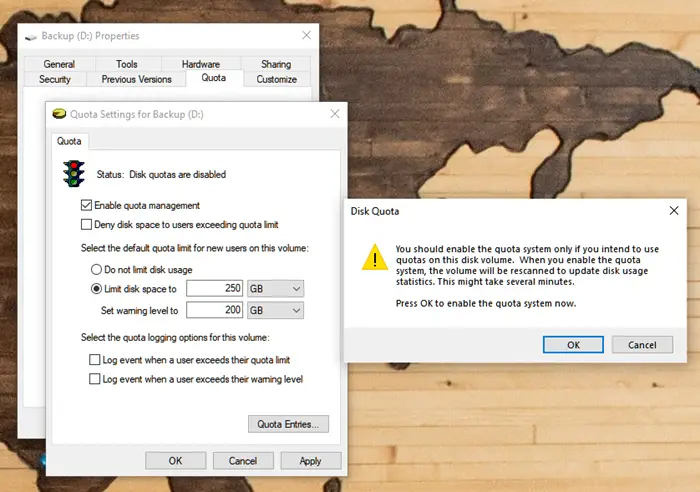Click Cancel in Quota Settings window
The image size is (700, 492).
[243, 461]
